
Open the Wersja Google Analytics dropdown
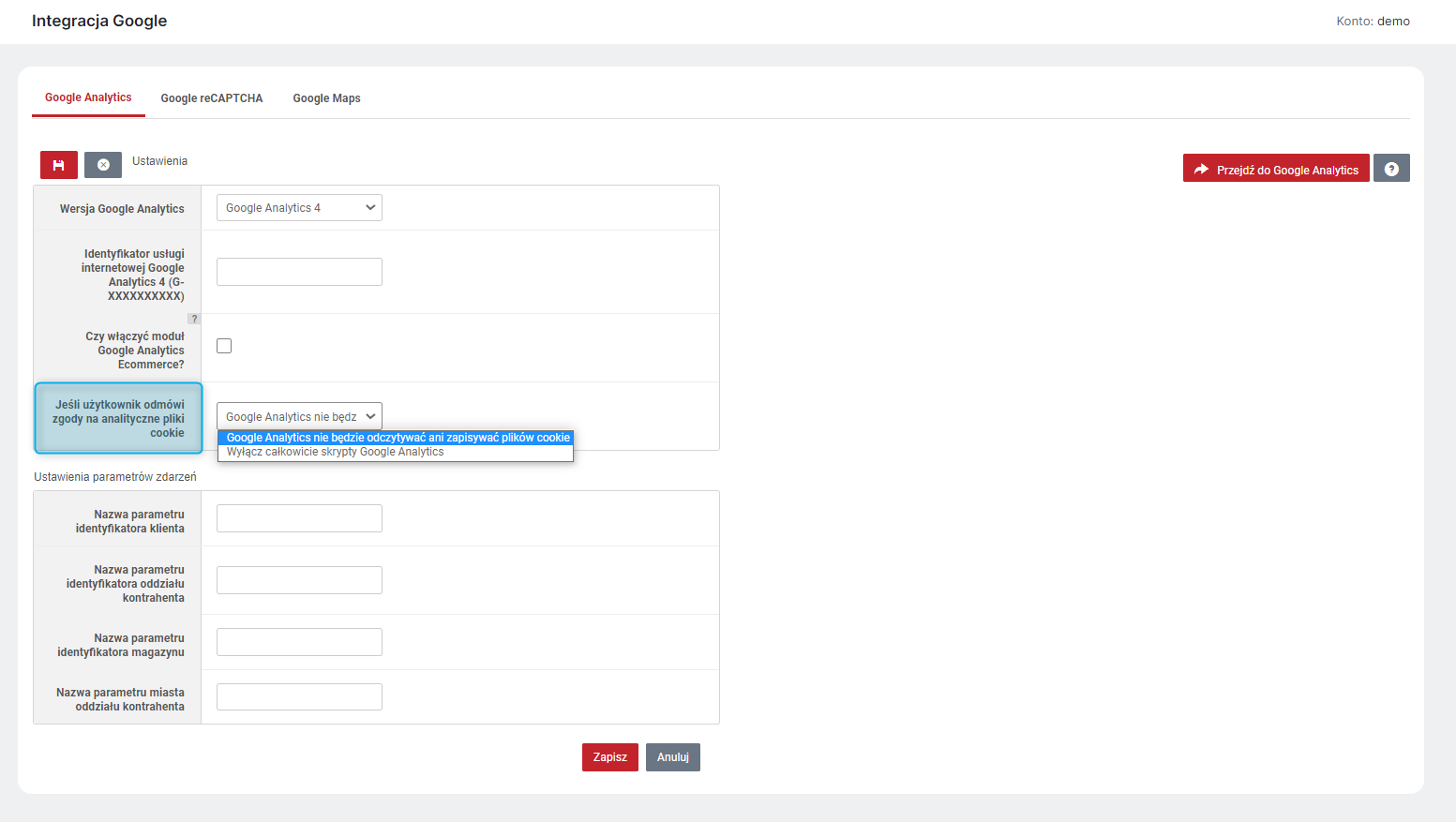[299, 208]
